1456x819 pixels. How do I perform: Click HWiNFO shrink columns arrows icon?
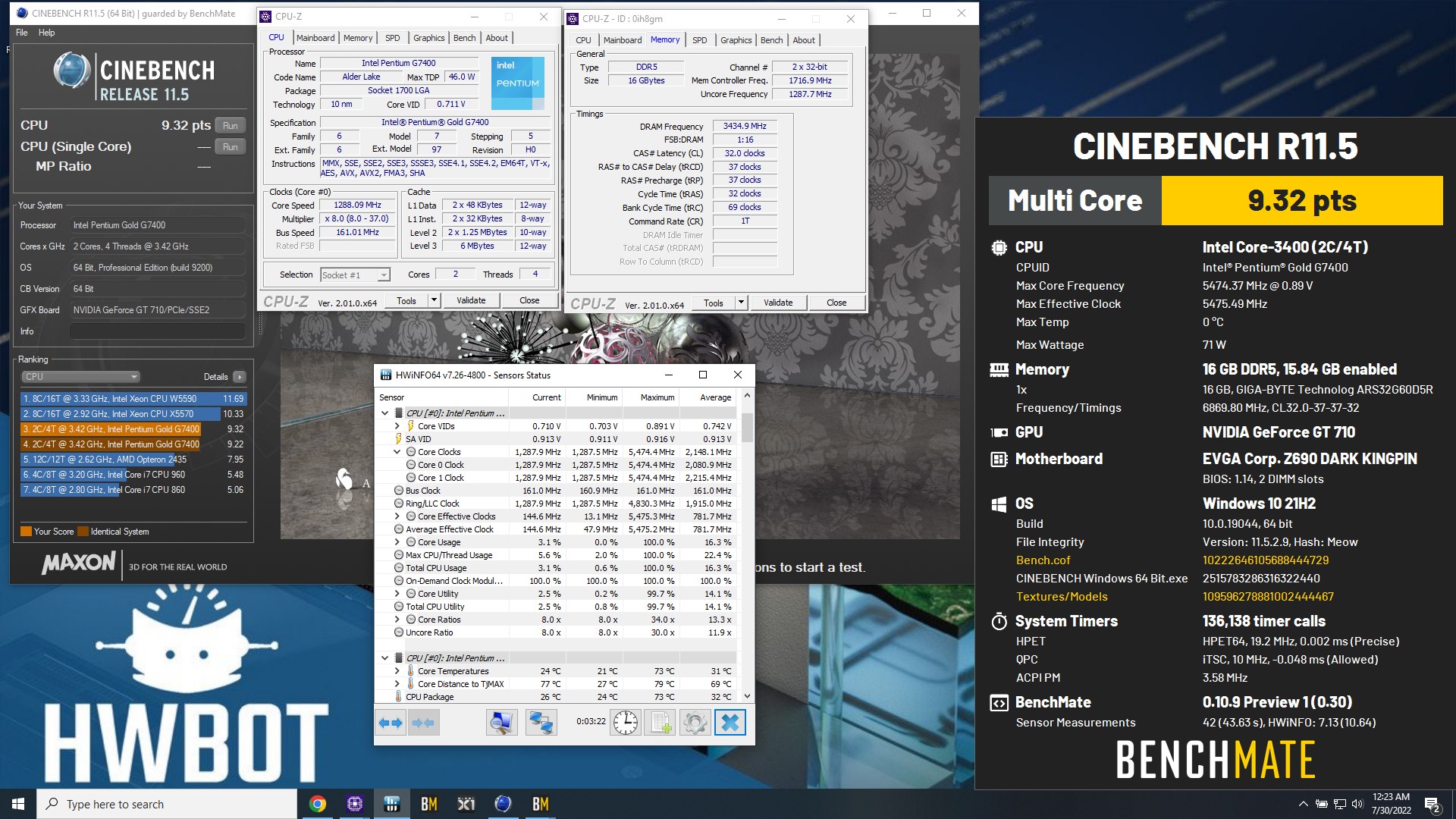(x=423, y=722)
